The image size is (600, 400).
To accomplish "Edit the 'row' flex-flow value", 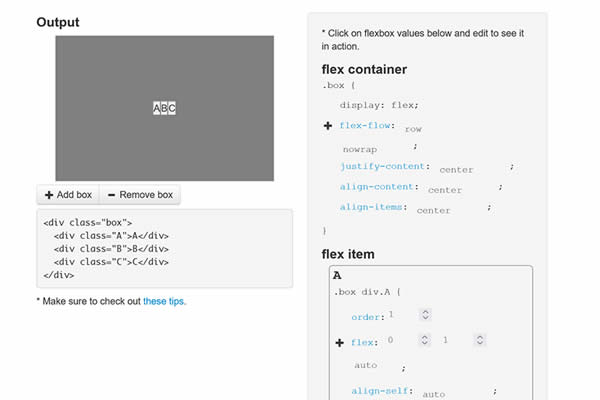I will pyautogui.click(x=413, y=129).
